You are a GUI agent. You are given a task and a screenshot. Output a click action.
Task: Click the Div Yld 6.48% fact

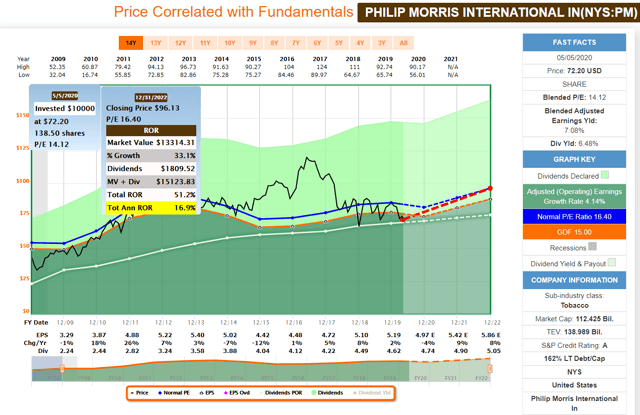coord(574,144)
